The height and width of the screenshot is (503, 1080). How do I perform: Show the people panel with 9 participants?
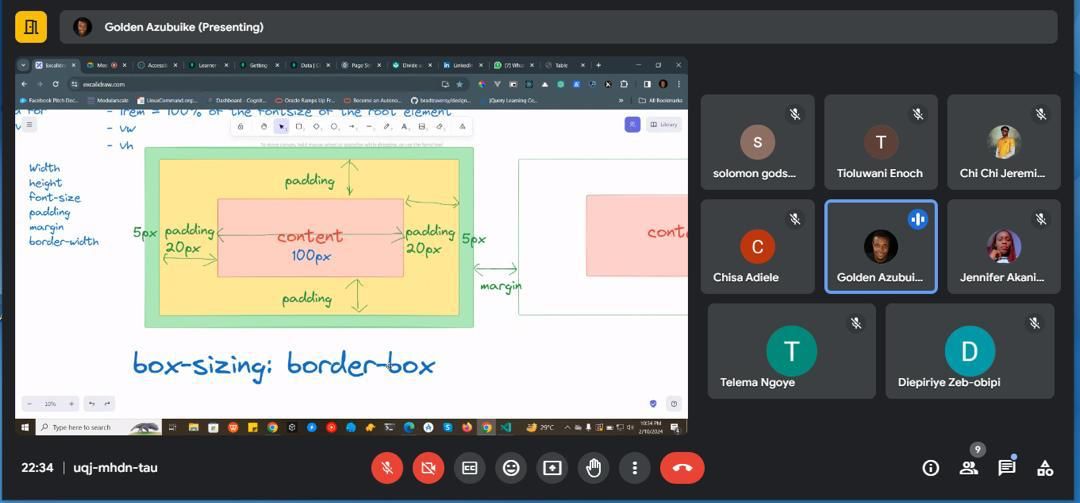tap(968, 468)
